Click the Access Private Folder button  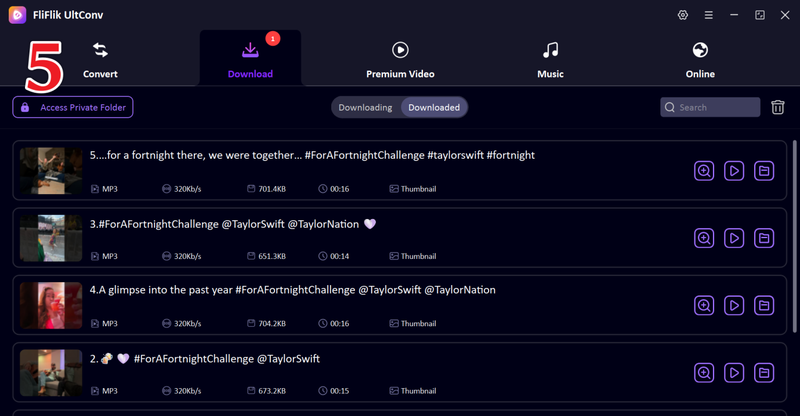click(73, 107)
